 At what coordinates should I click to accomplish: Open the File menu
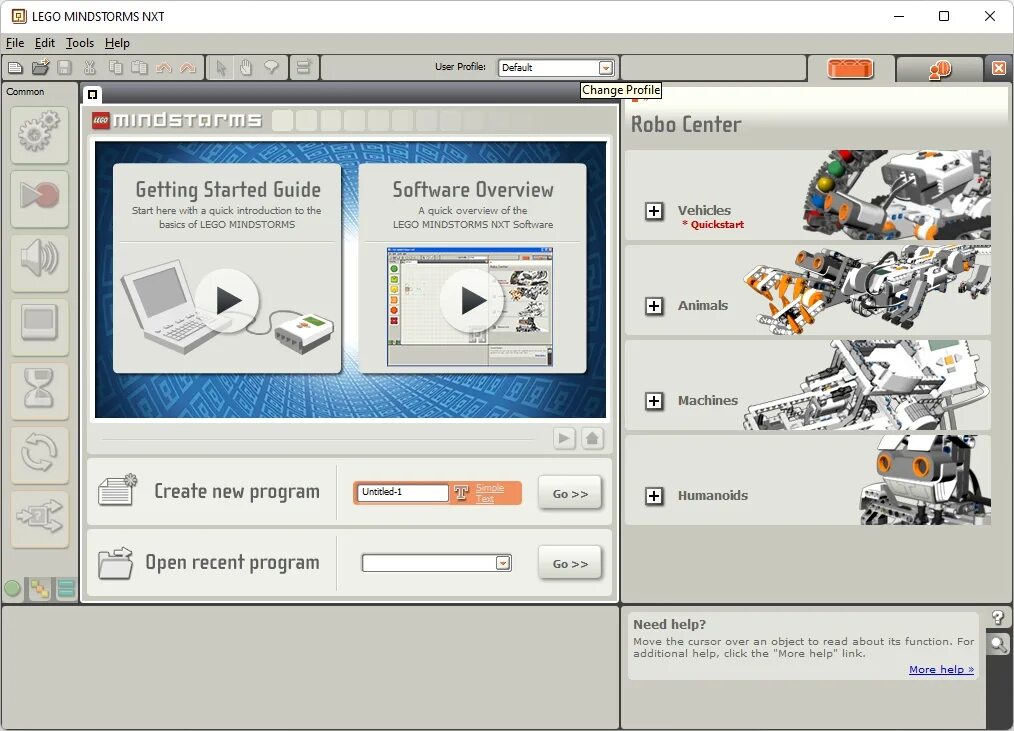click(x=15, y=43)
